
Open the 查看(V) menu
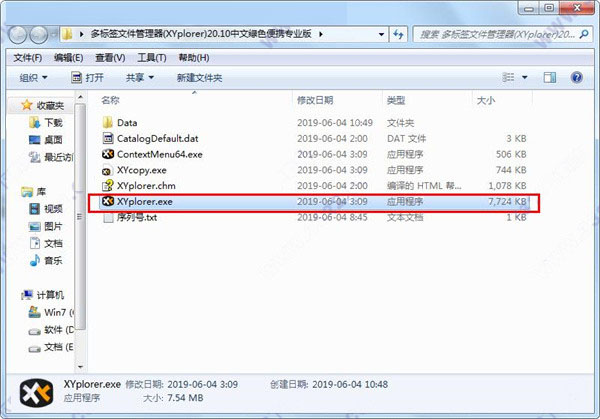tap(110, 58)
